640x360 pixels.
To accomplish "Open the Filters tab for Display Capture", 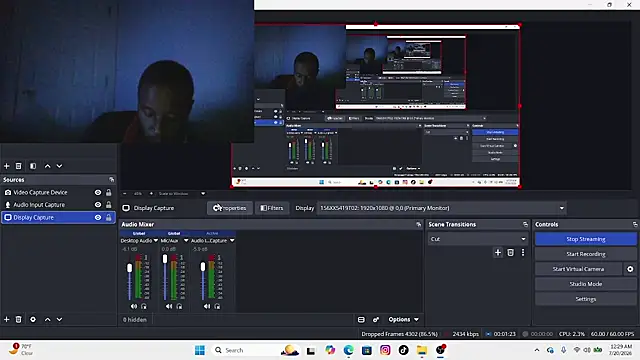I will [x=272, y=208].
